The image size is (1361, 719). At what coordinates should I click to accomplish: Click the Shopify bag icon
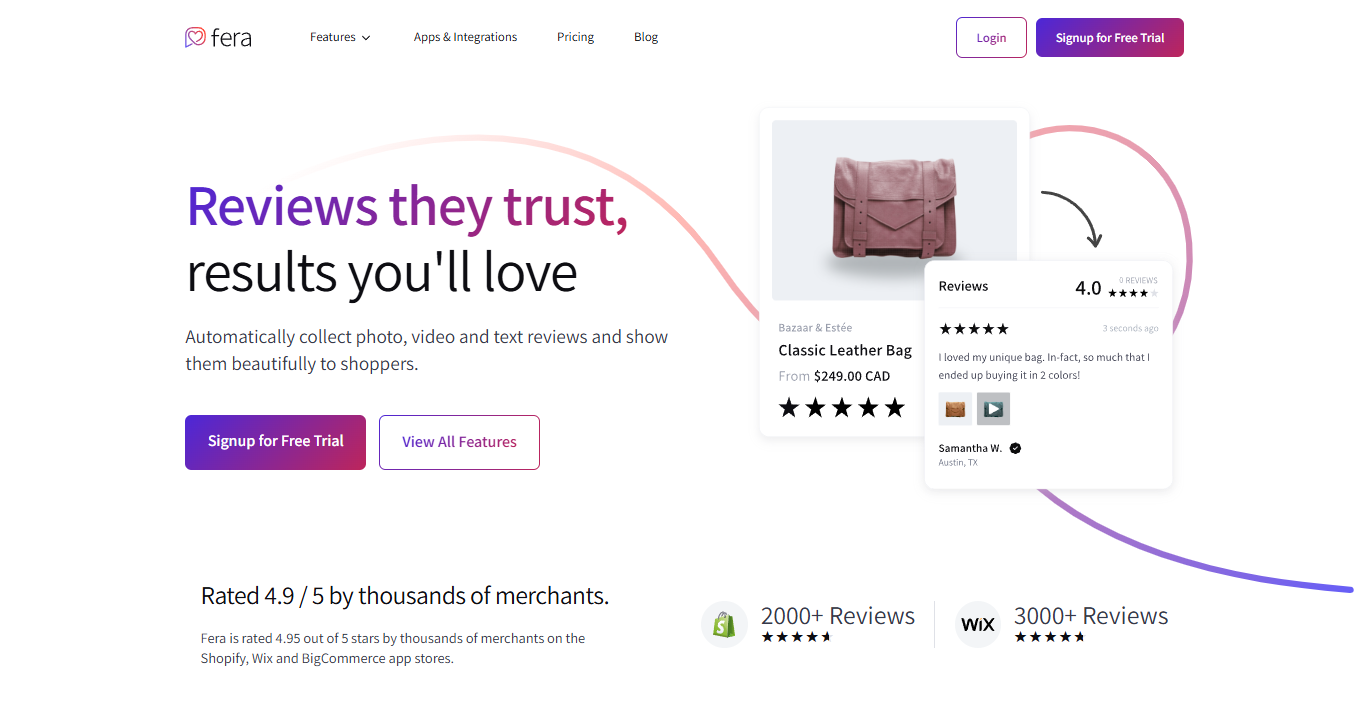pos(724,625)
